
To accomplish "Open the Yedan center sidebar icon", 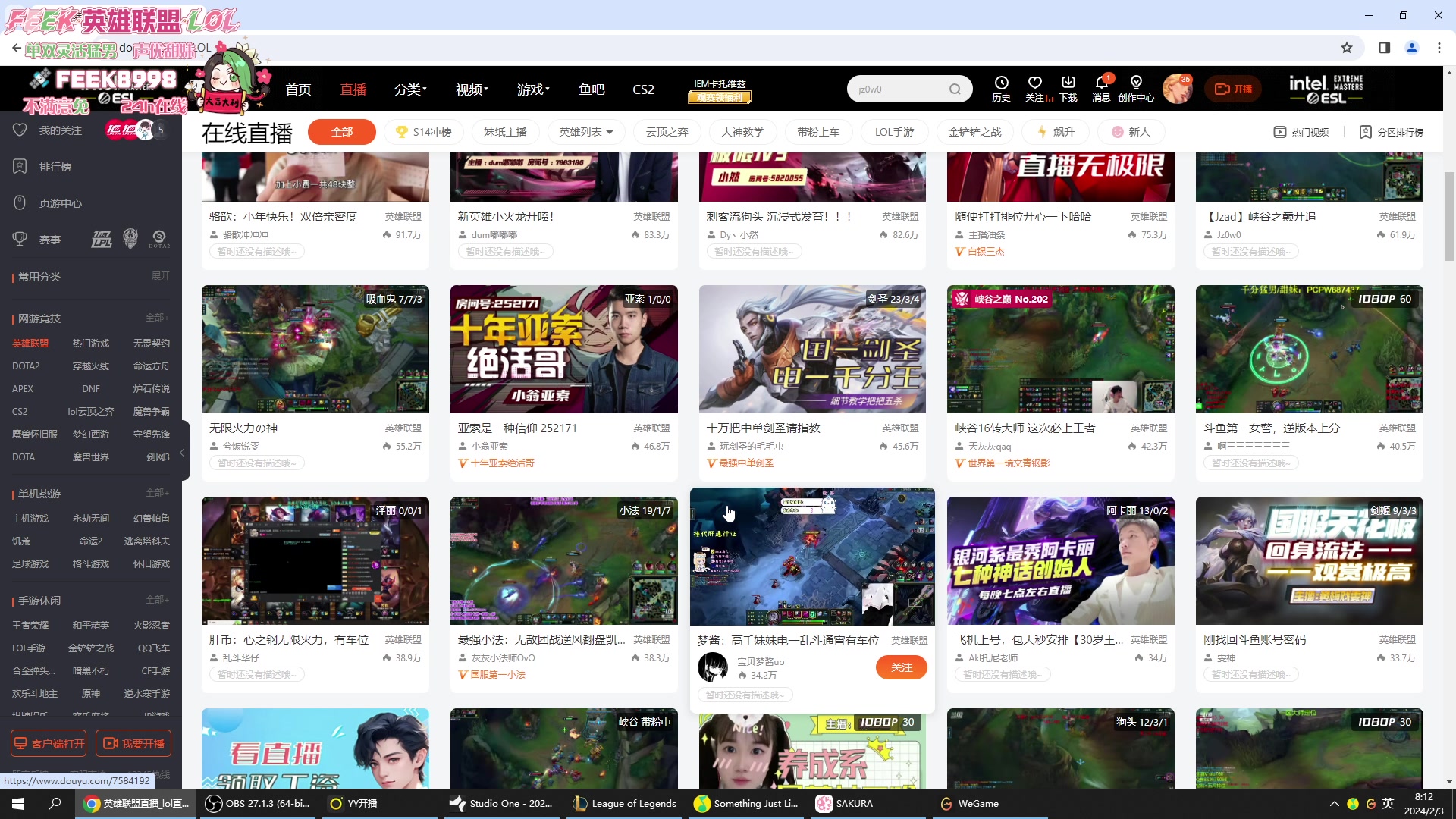I will [20, 203].
